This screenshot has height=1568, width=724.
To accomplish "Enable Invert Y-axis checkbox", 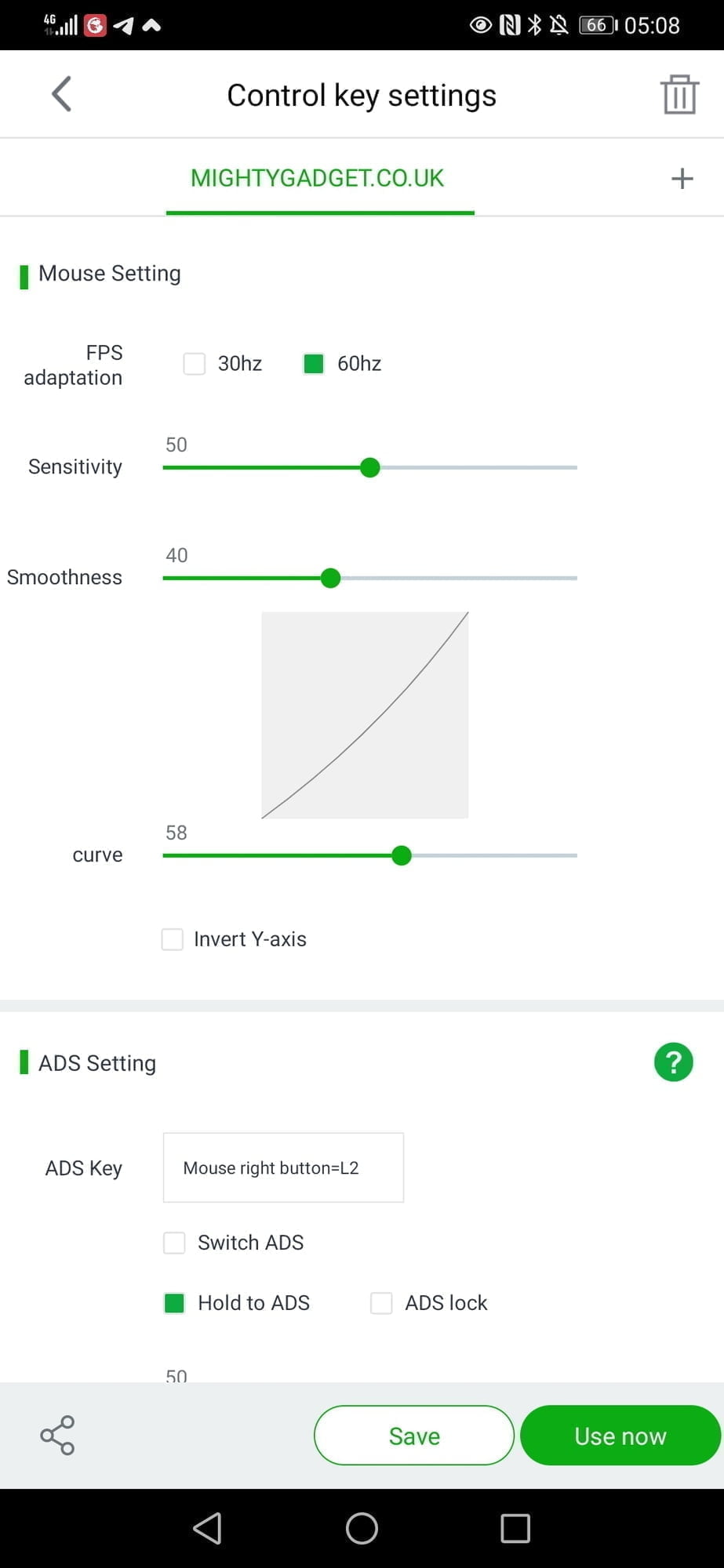I will [x=173, y=939].
